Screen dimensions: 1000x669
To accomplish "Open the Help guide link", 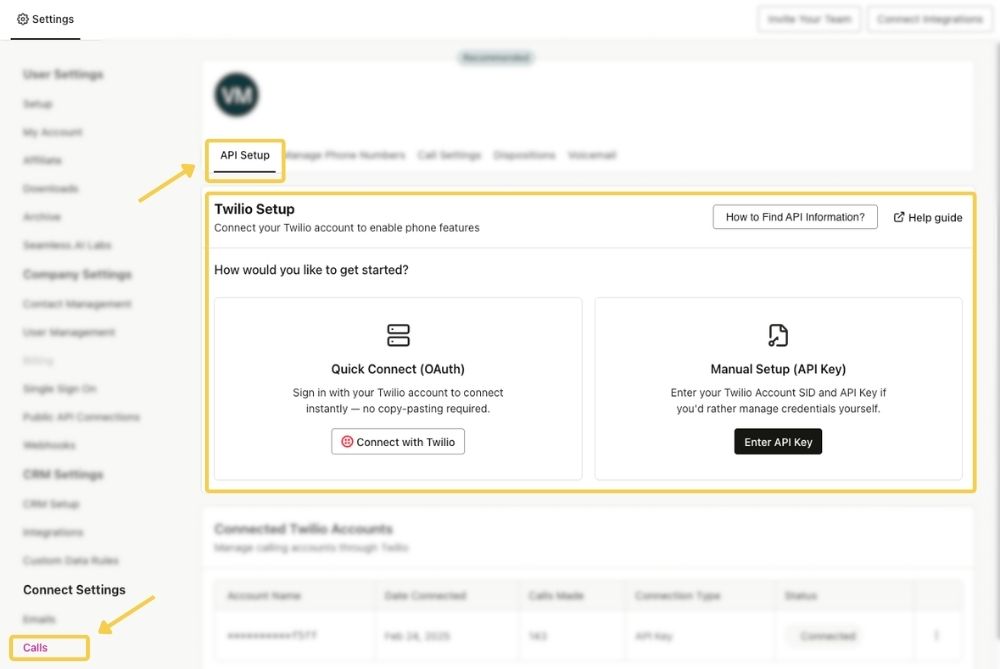I will [928, 217].
